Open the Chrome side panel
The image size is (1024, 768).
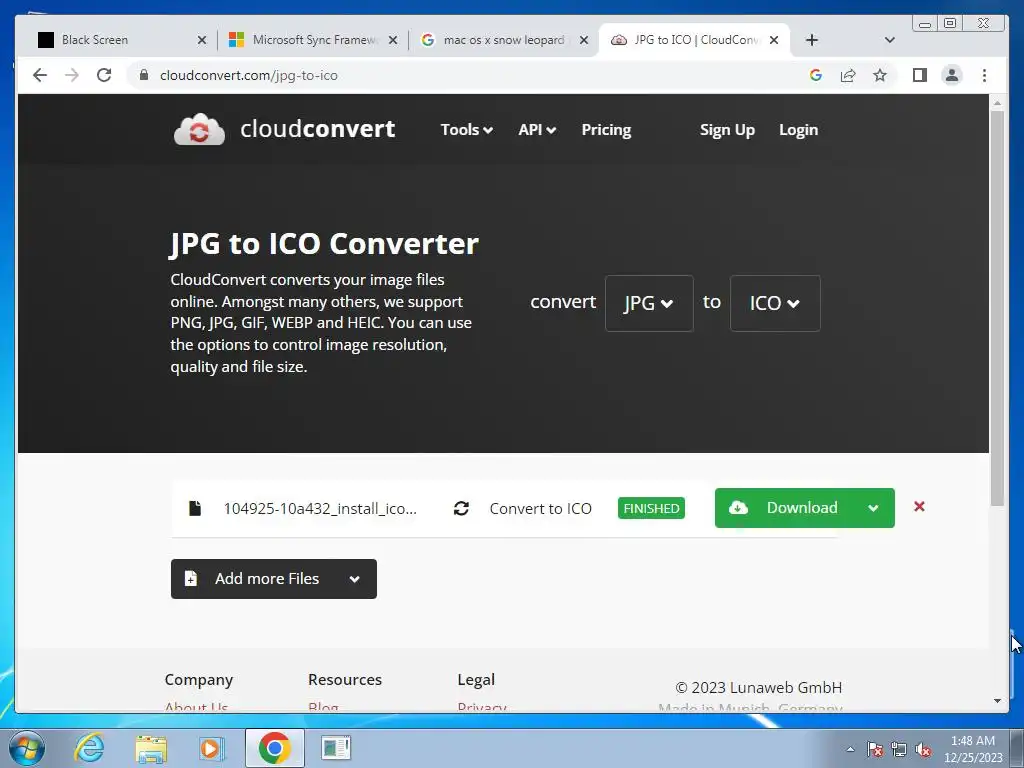(920, 75)
